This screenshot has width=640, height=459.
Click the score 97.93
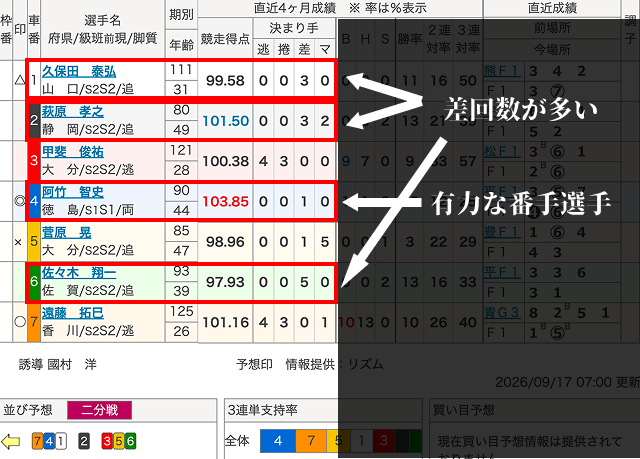pos(225,282)
